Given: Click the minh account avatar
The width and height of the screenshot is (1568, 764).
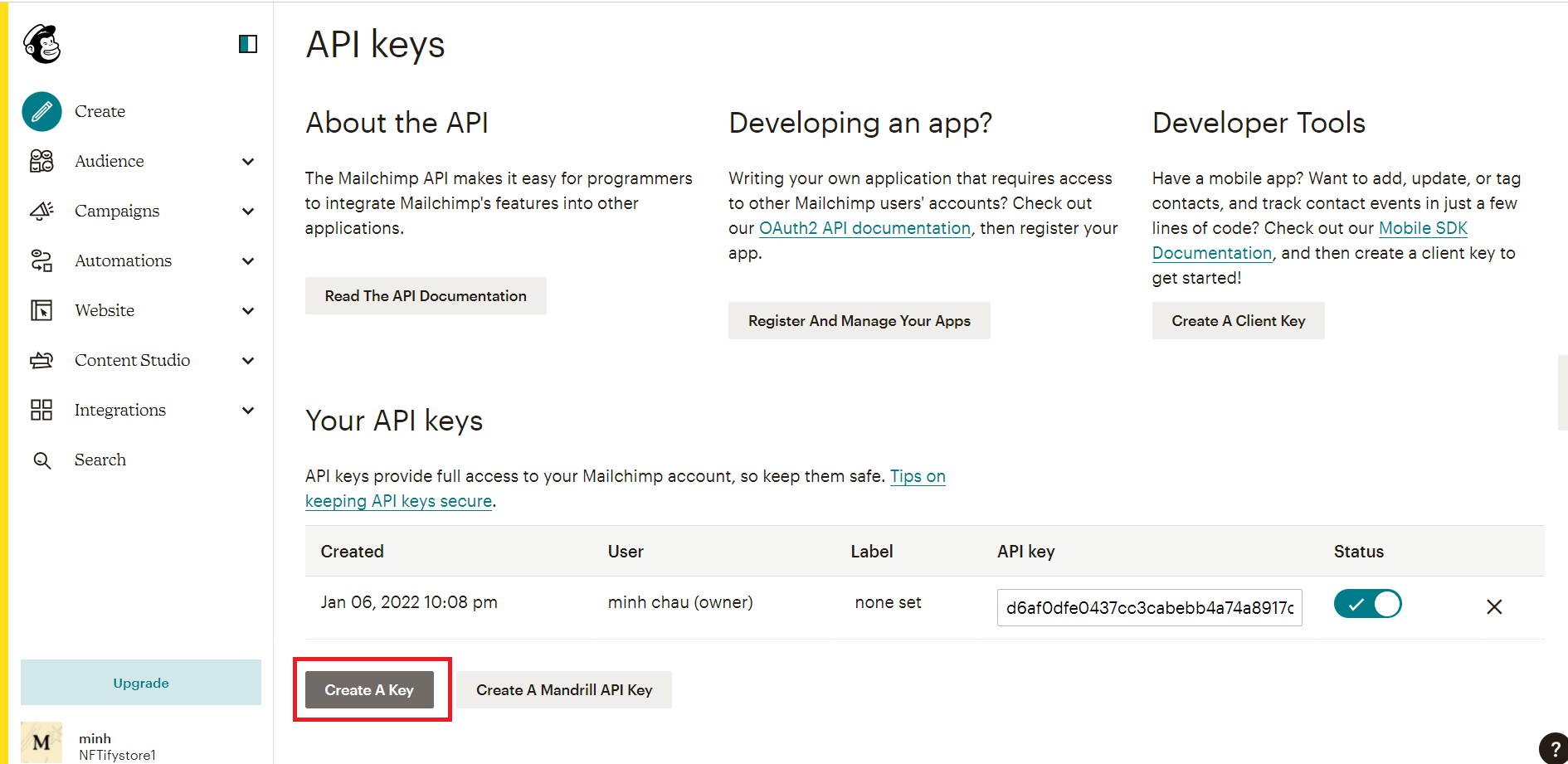Looking at the screenshot, I should coord(41,742).
